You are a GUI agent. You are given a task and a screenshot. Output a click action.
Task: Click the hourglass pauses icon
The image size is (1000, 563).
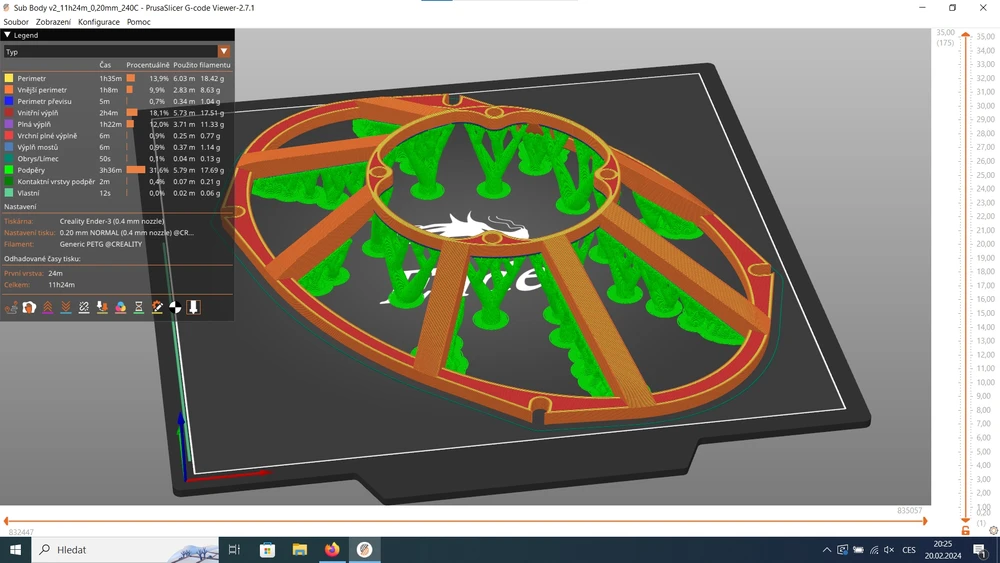coord(139,307)
